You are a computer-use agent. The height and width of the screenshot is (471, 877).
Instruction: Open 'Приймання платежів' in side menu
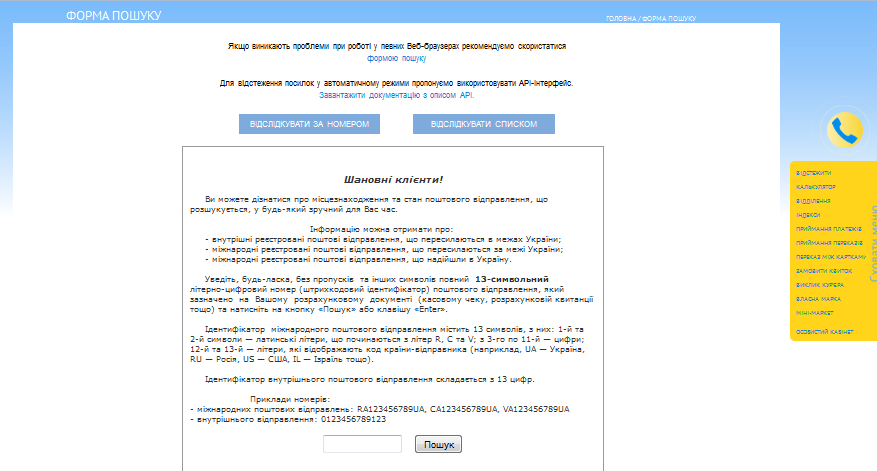829,229
